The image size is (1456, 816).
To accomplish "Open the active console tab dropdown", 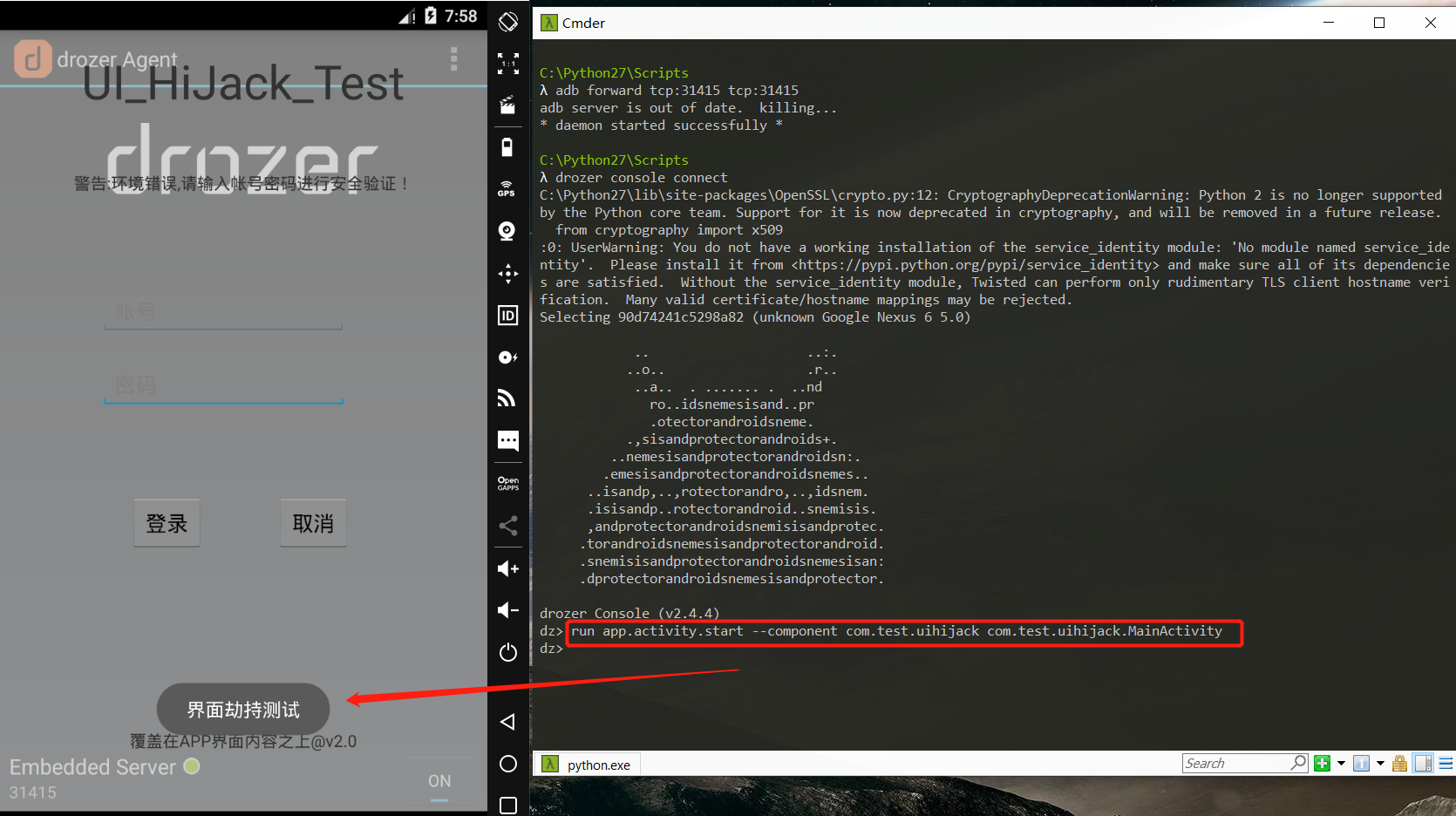I will click(x=1378, y=763).
